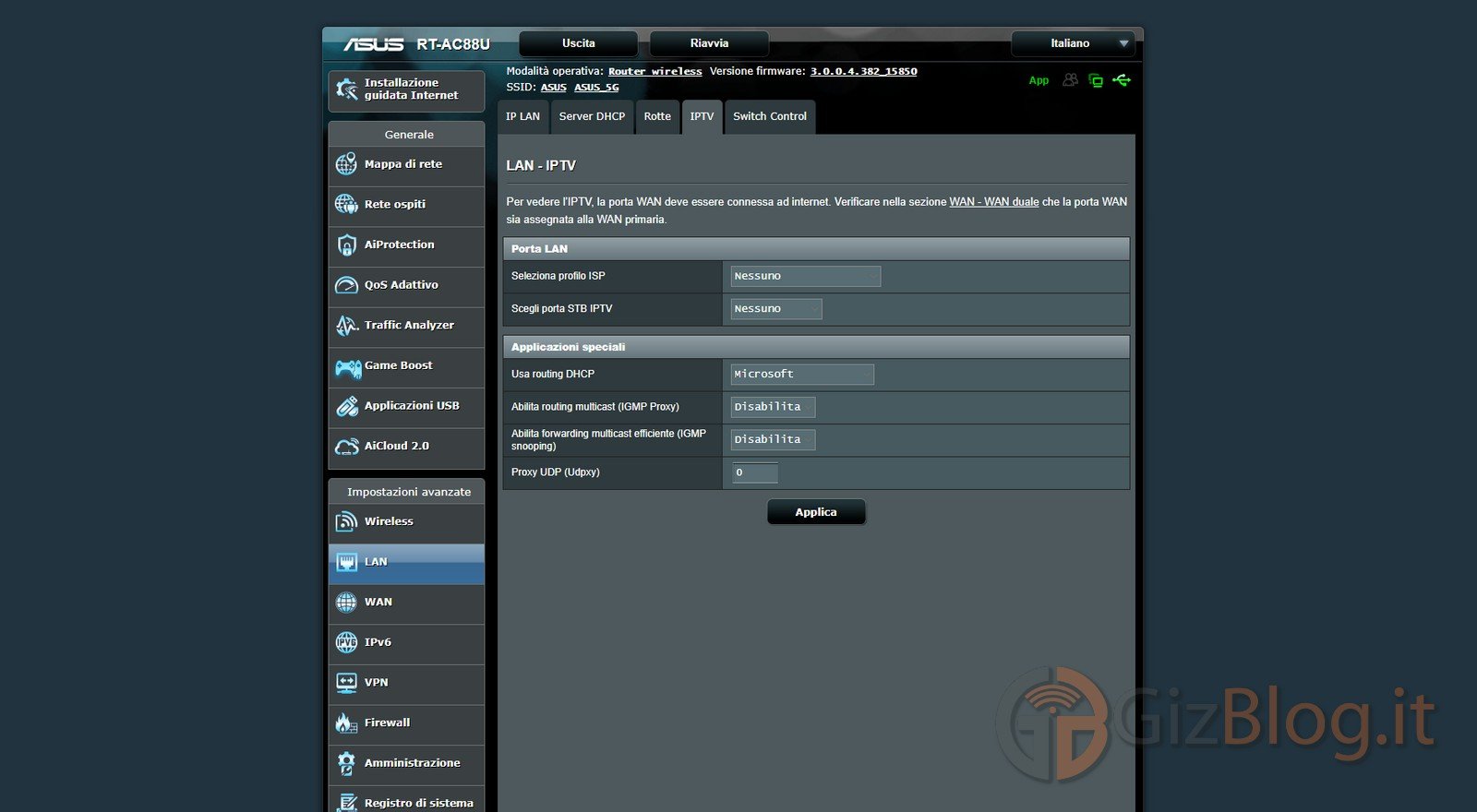Open the IGMP Proxy multicast routing dropdown
Viewport: 1477px width, 812px height.
[773, 407]
